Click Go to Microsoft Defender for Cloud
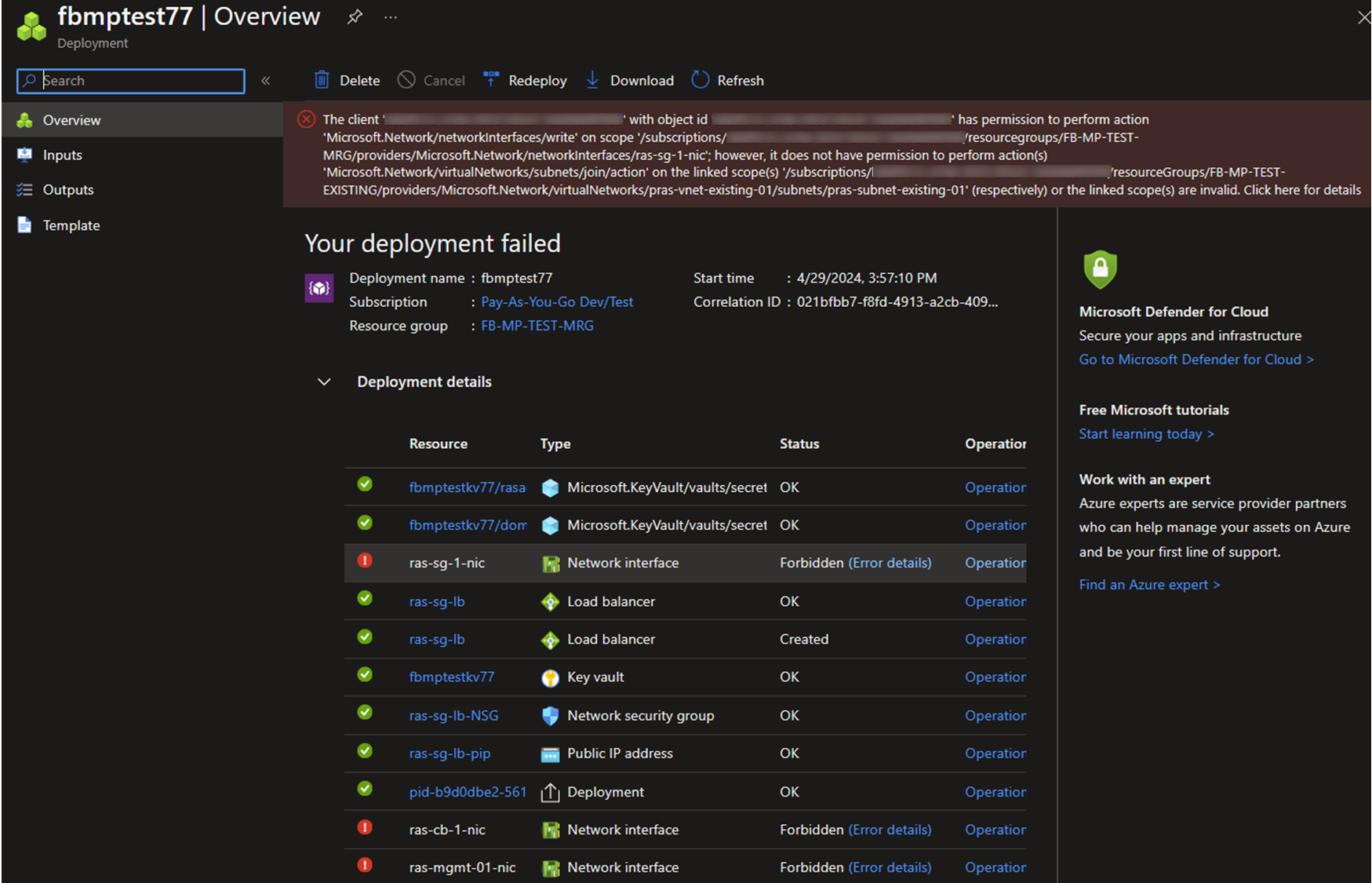The height and width of the screenshot is (883, 1372). tap(1195, 359)
